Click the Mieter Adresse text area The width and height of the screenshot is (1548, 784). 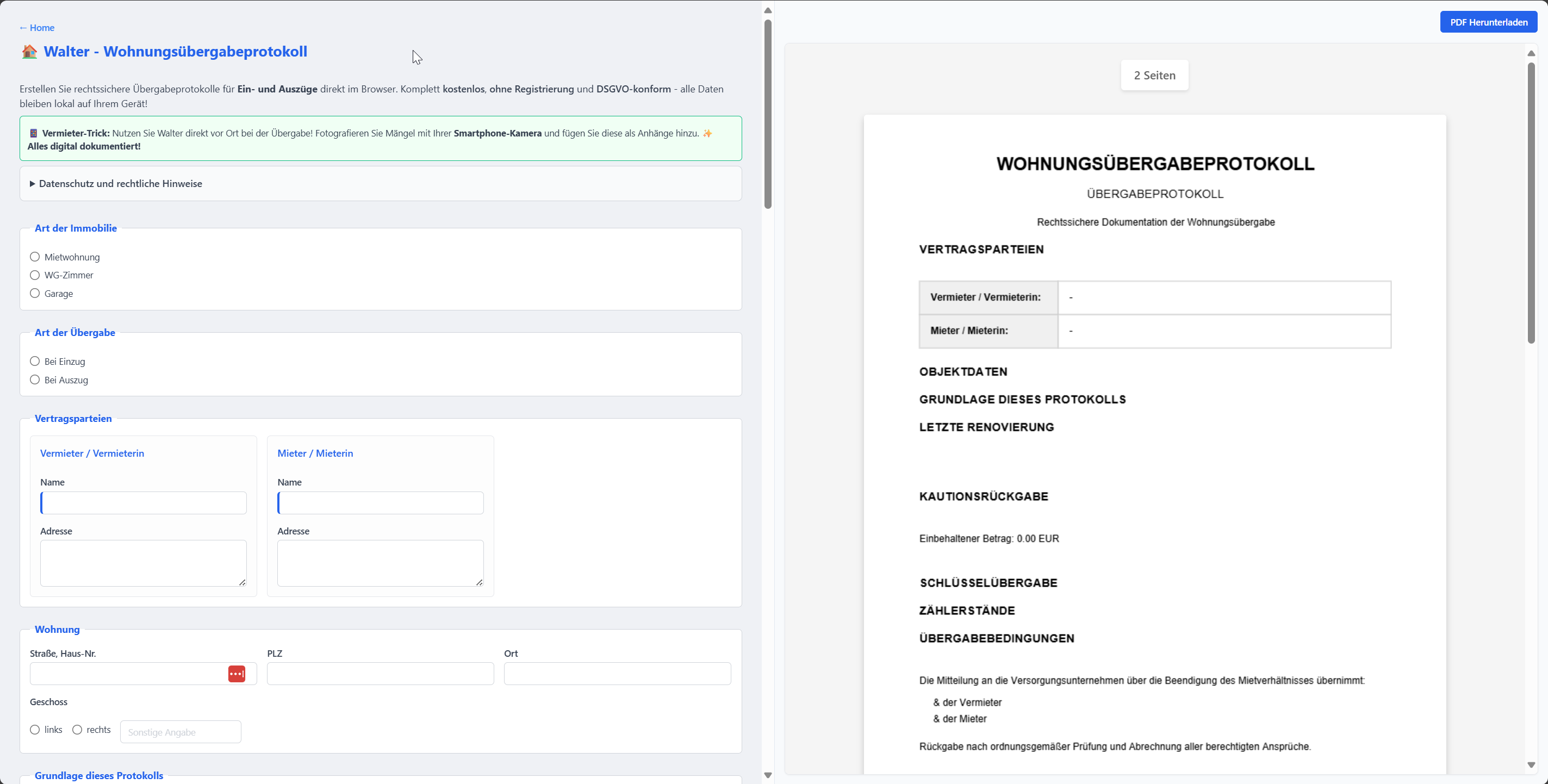381,563
